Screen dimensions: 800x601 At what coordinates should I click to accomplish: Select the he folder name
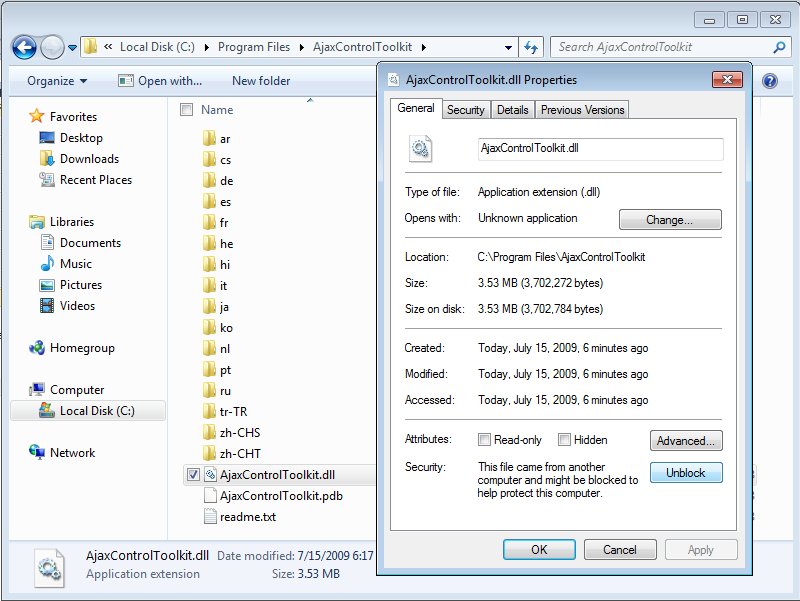(x=227, y=243)
